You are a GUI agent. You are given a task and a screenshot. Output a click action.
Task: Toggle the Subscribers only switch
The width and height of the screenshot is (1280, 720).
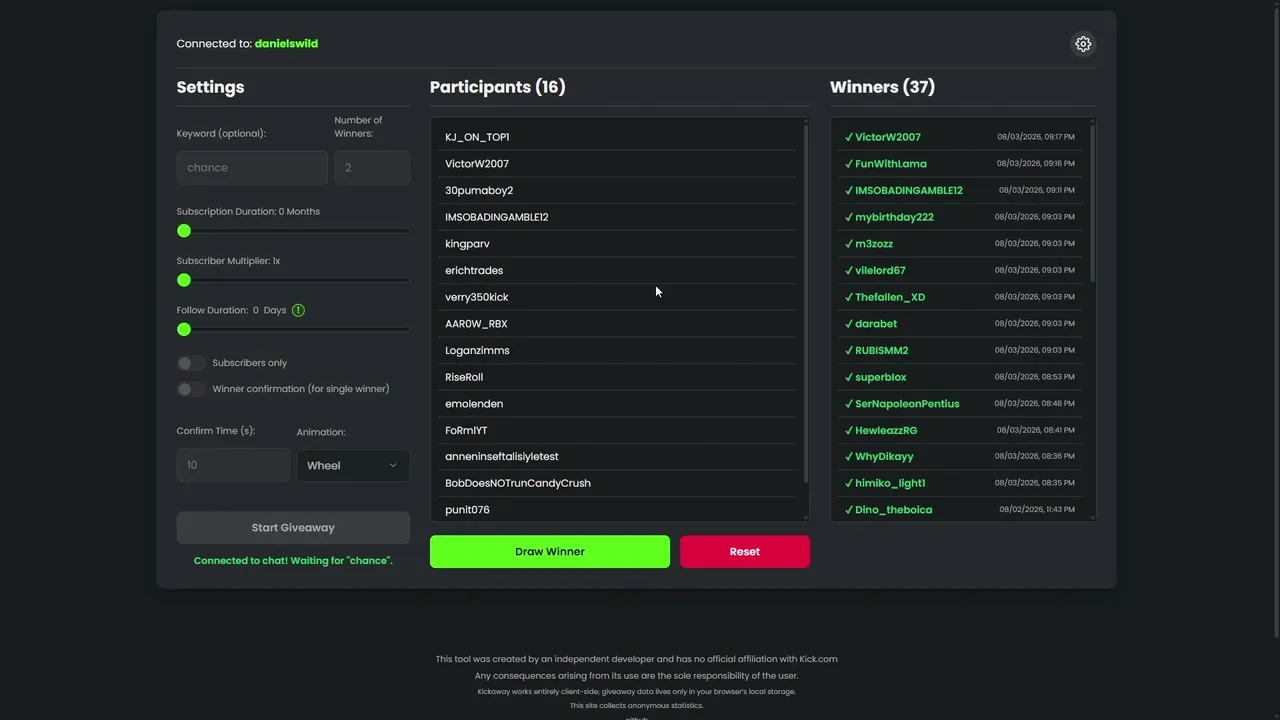click(x=190, y=363)
